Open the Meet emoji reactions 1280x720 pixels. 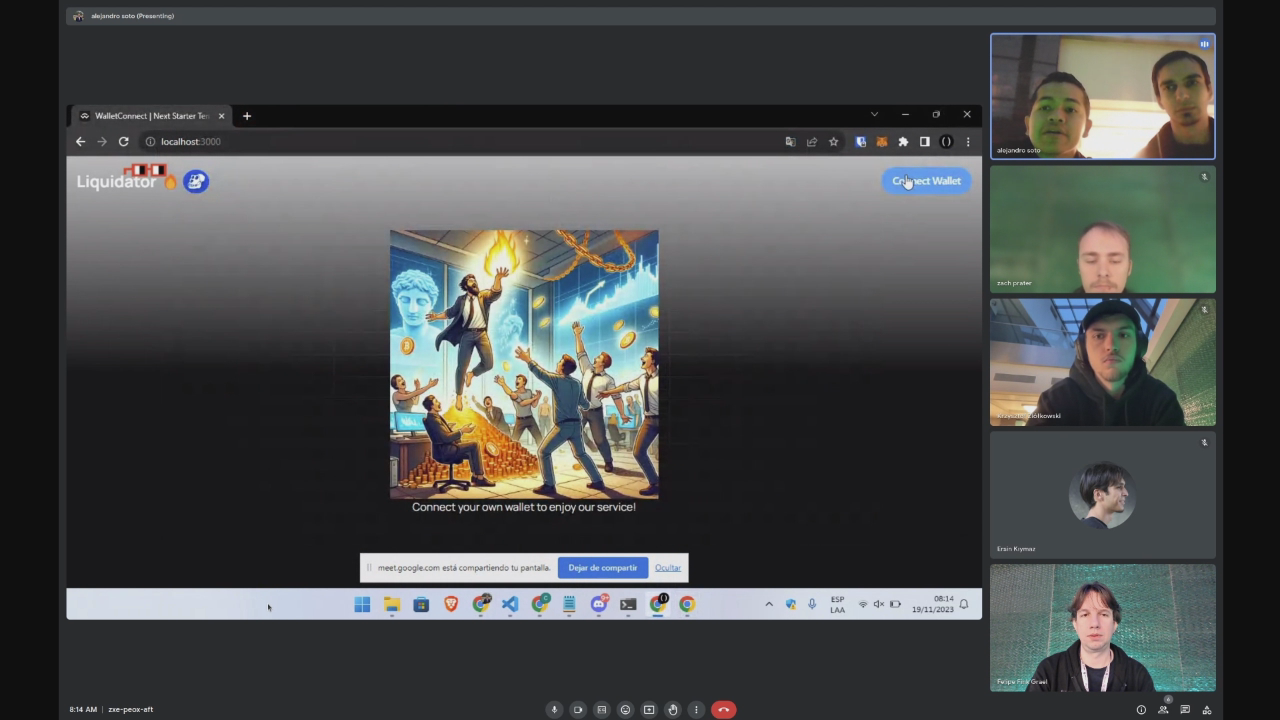tap(625, 710)
